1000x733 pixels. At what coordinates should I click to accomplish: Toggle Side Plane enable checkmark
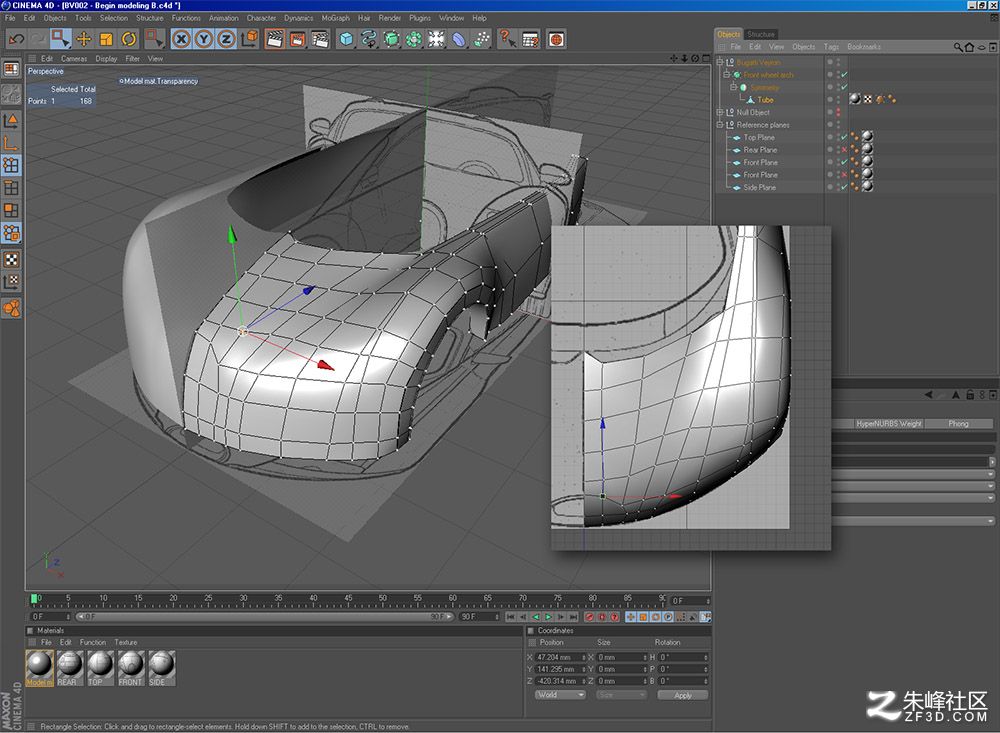(844, 188)
